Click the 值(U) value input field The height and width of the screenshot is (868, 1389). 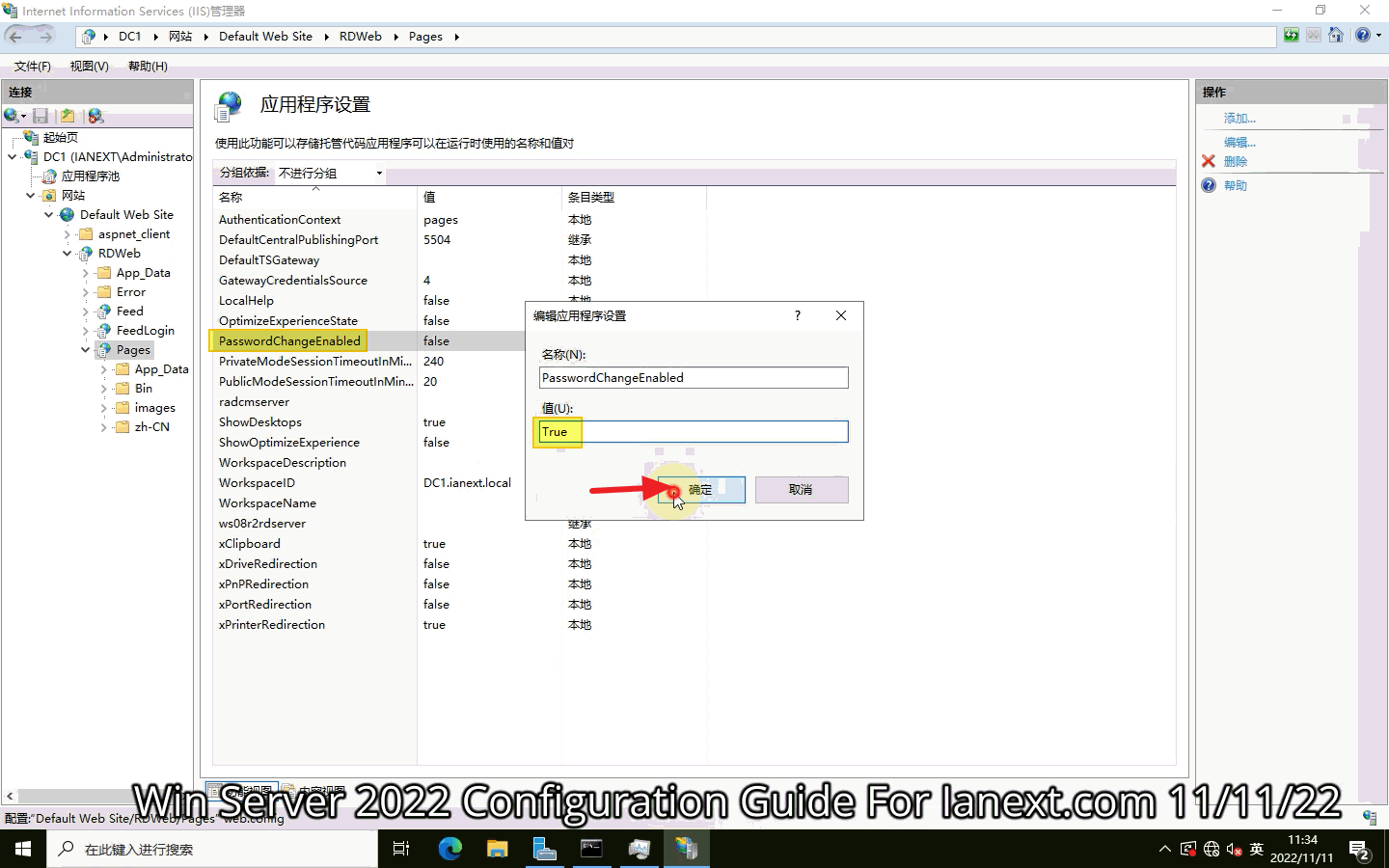694,431
